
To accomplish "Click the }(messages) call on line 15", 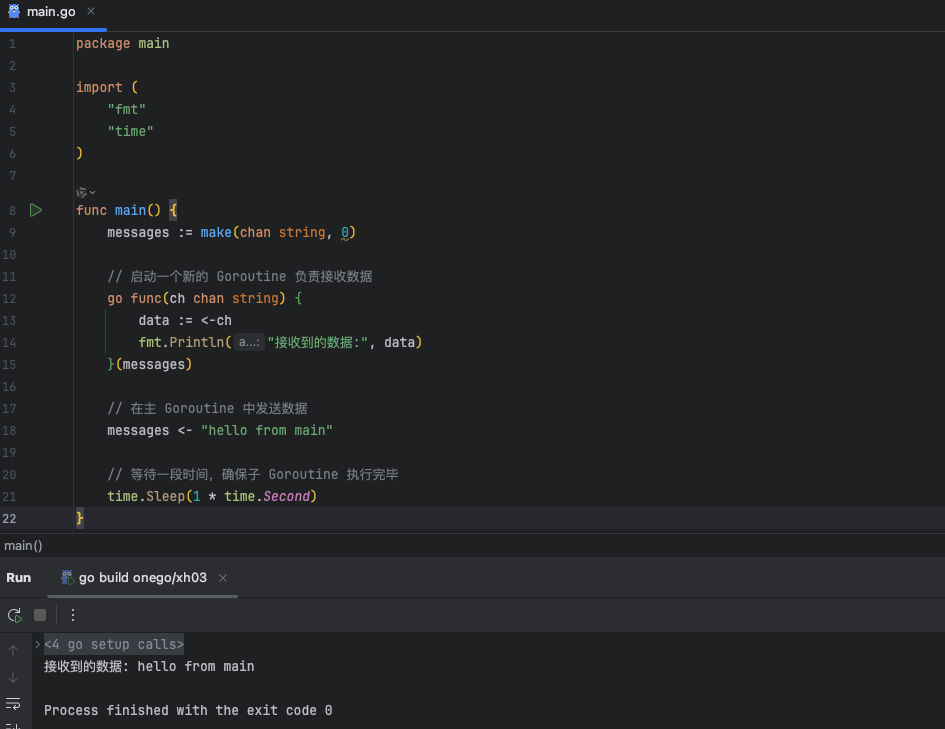I will 149,364.
